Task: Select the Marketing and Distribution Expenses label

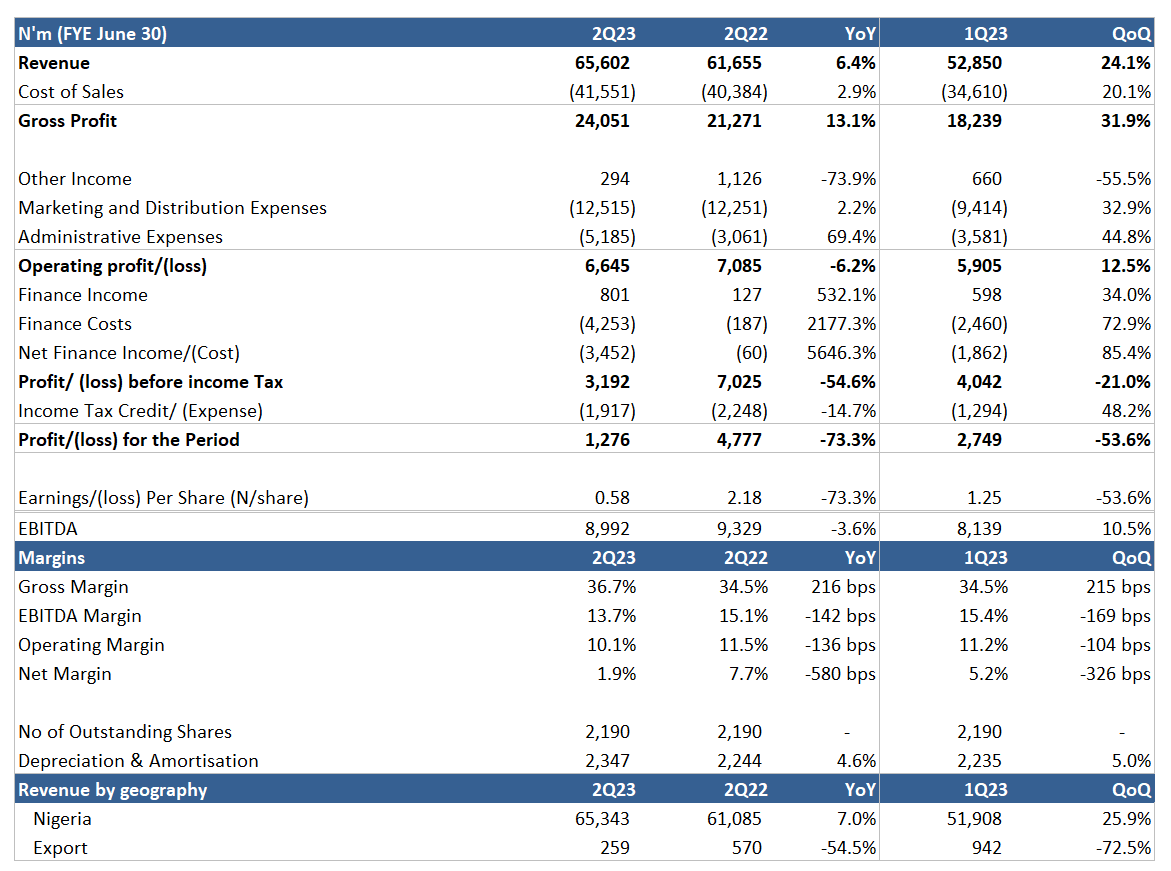Action: [x=172, y=208]
